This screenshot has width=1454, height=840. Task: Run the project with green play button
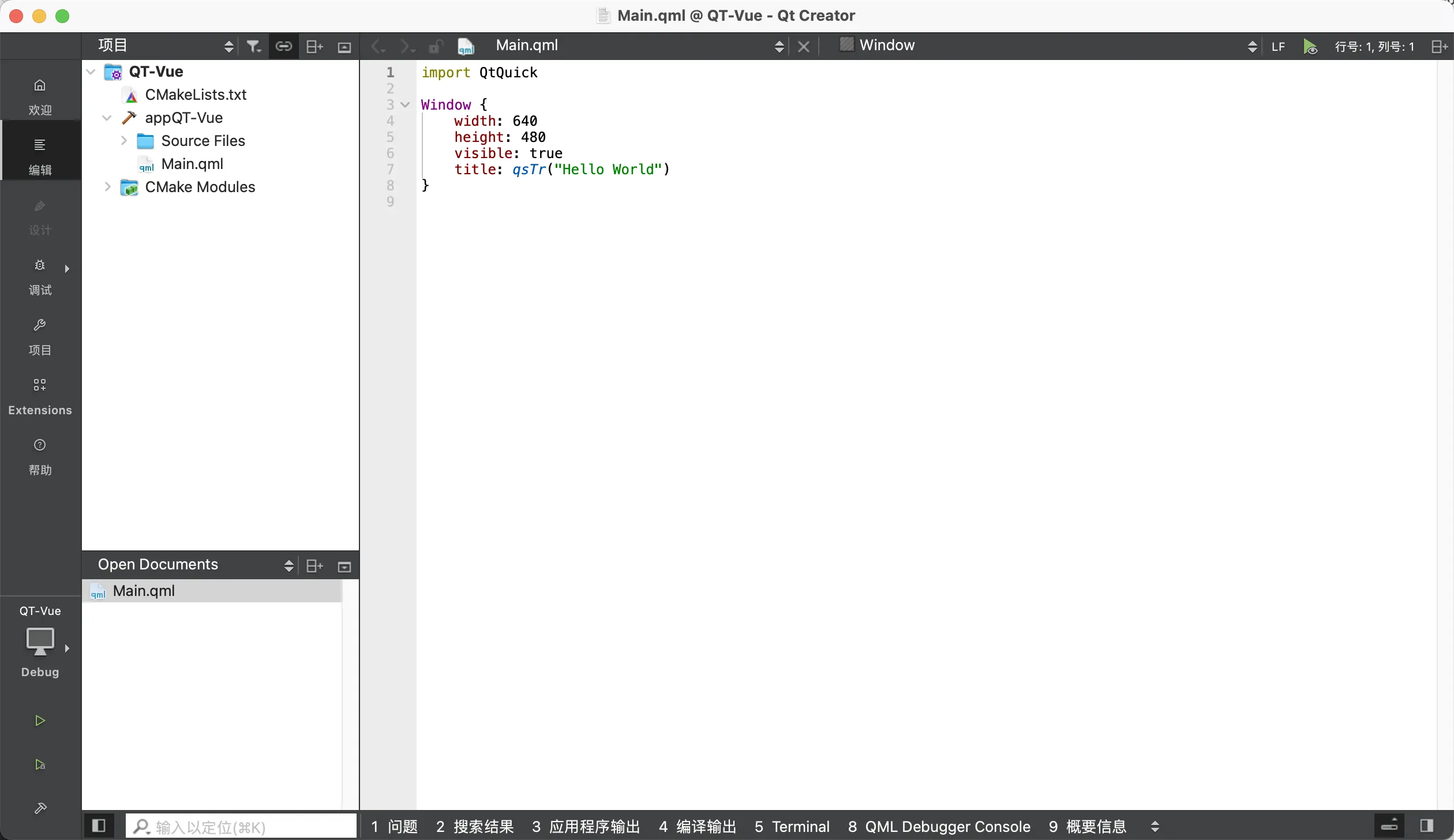pyautogui.click(x=40, y=721)
